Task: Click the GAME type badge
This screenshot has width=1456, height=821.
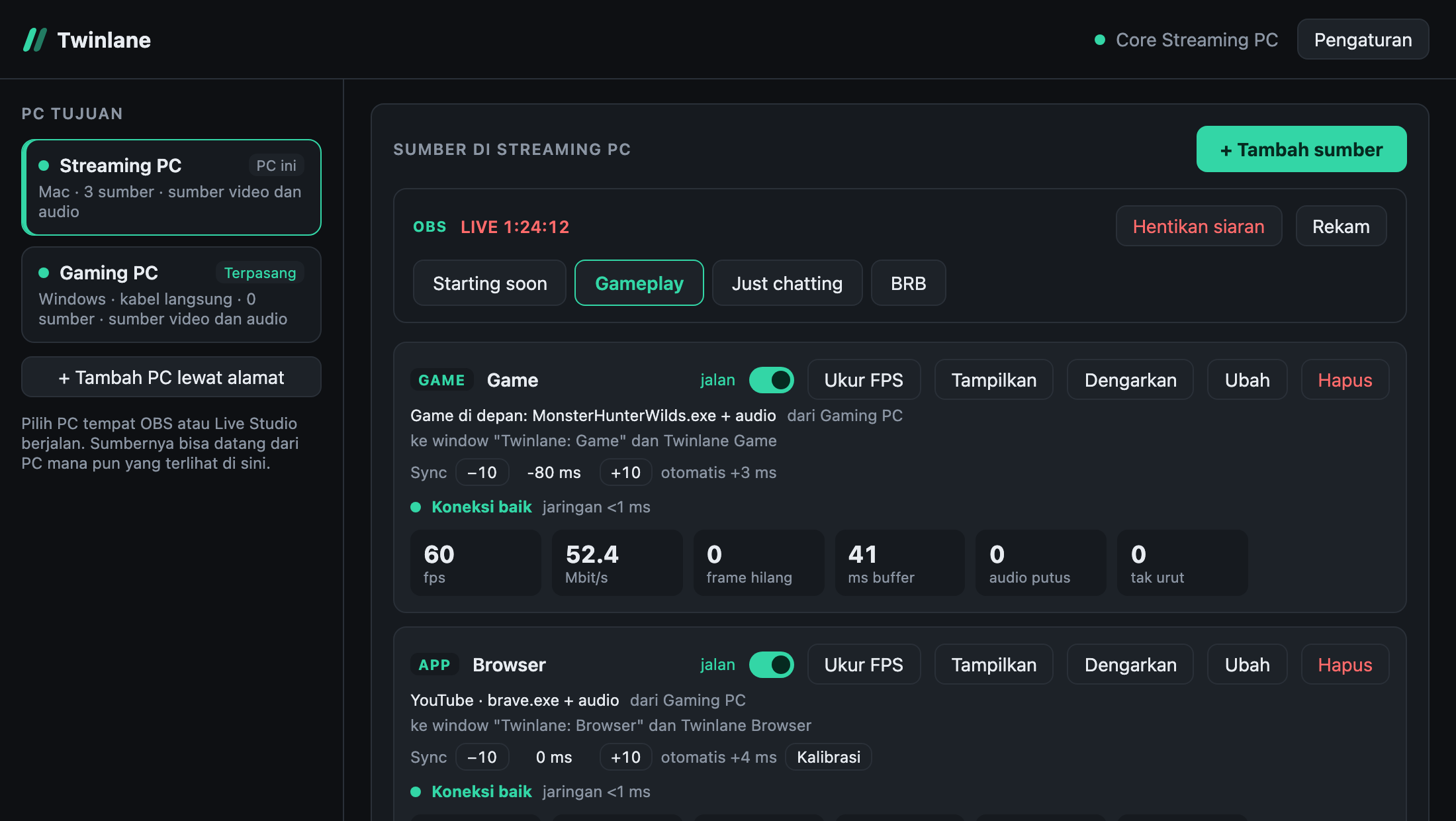Action: pyautogui.click(x=441, y=380)
